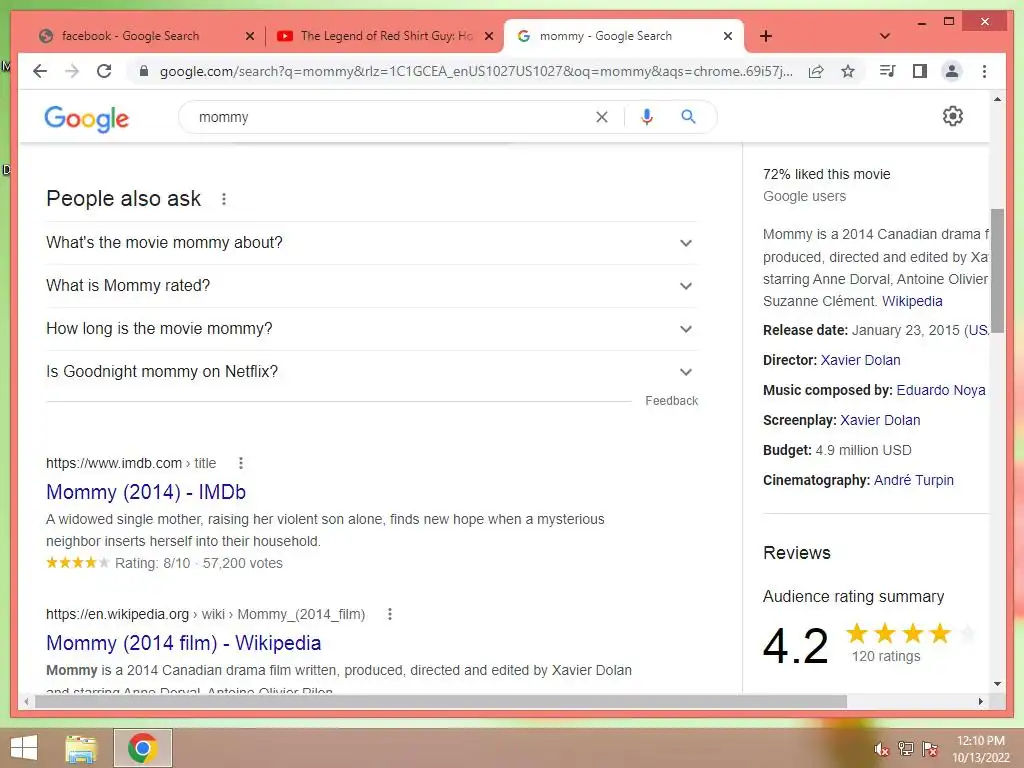Click the scroll down arrow
The height and width of the screenshot is (768, 1024).
997,684
